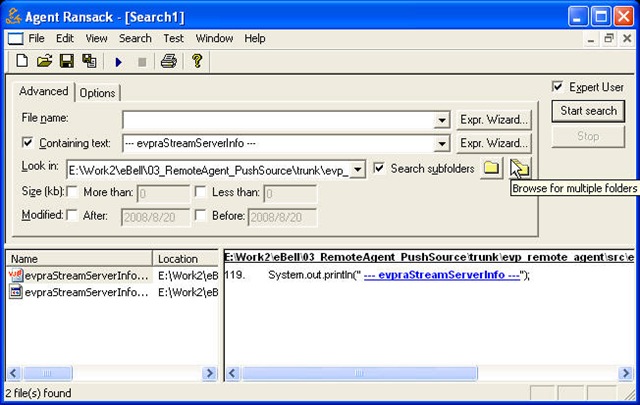Click the highlighted evpraStreamServerInfo match link
The width and height of the screenshot is (640, 405).
(442, 275)
